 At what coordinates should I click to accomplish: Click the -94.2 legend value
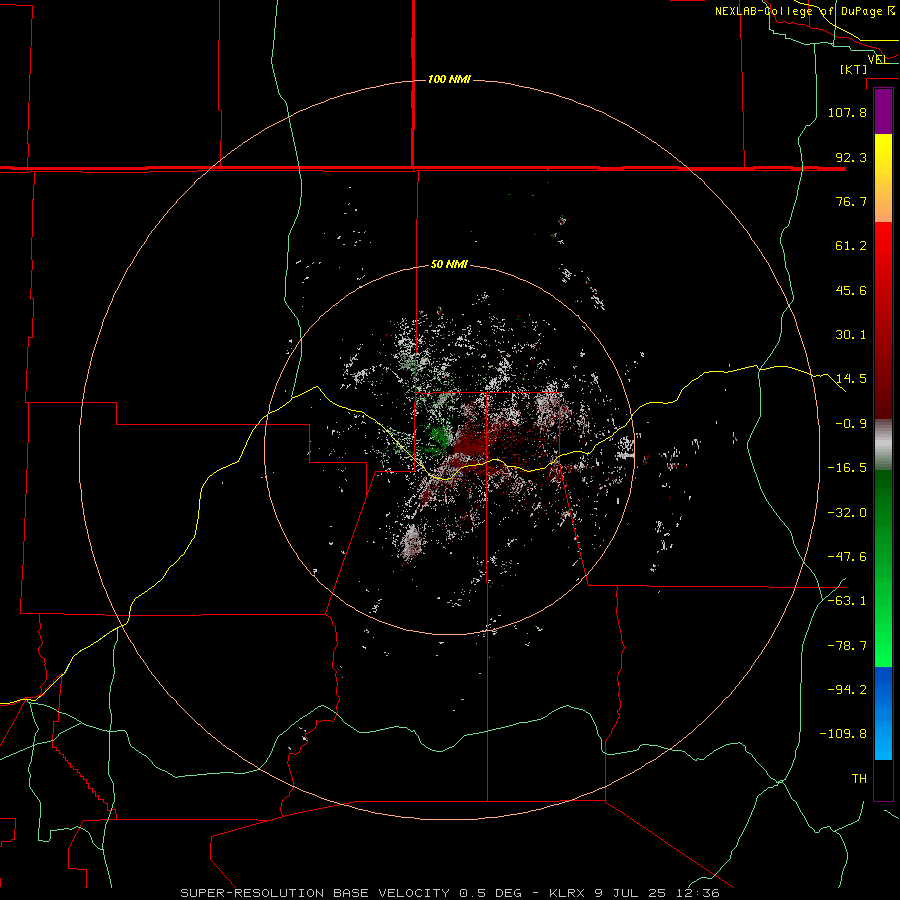tap(847, 689)
